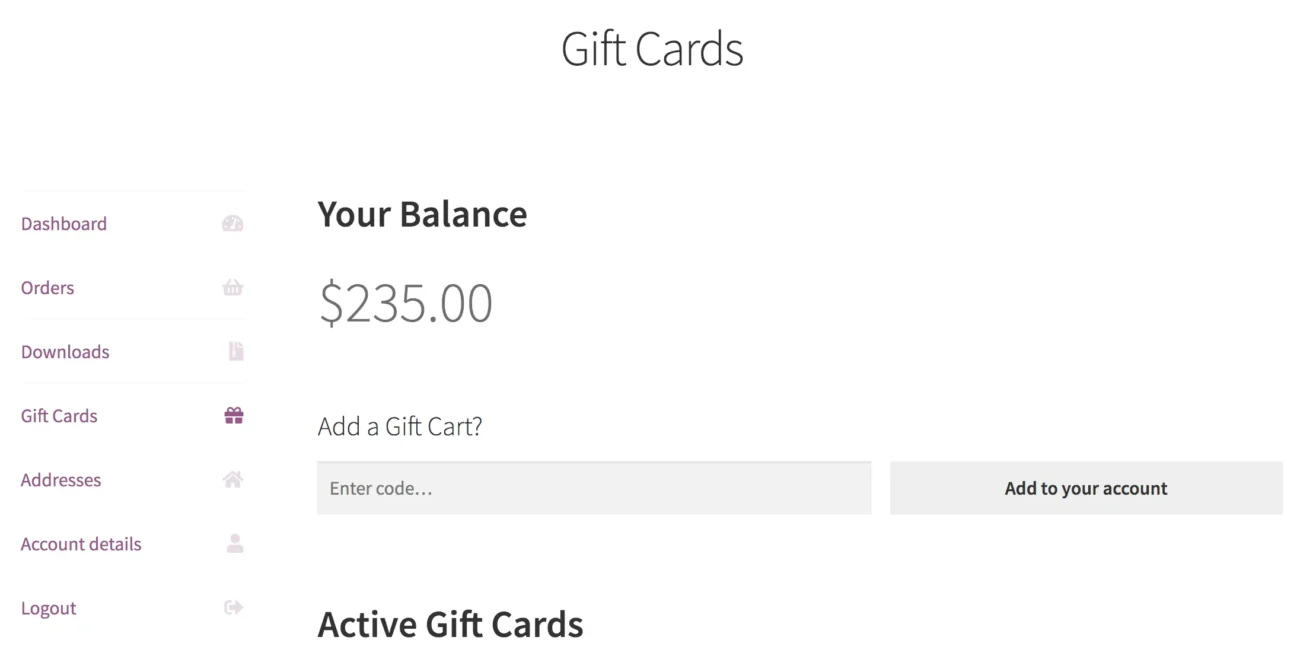Screen dimensions: 1300x656
Task: Select the Orders basket icon
Action: pos(232,287)
